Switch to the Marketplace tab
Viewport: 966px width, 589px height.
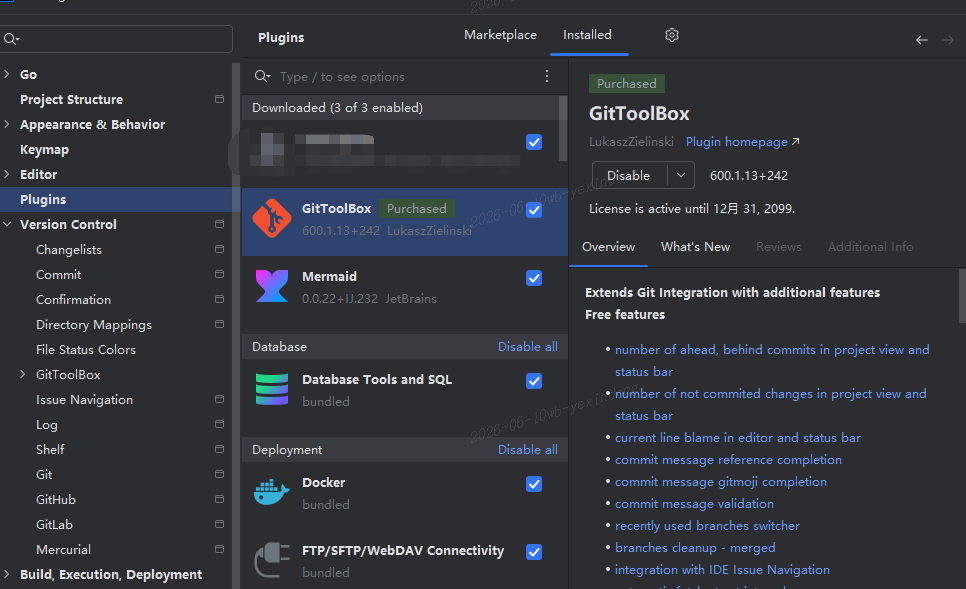(500, 35)
